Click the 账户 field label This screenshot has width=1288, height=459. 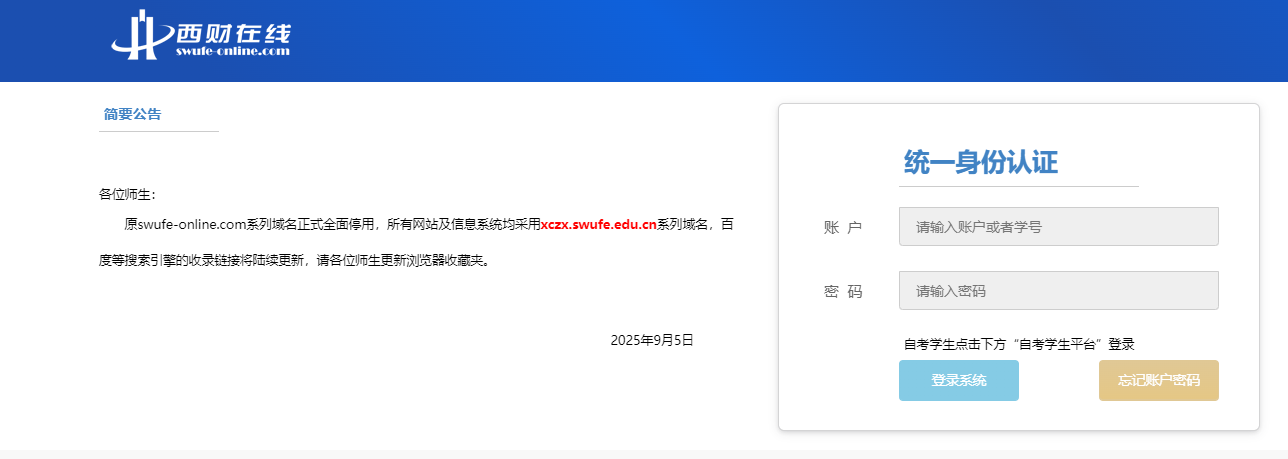click(x=843, y=228)
